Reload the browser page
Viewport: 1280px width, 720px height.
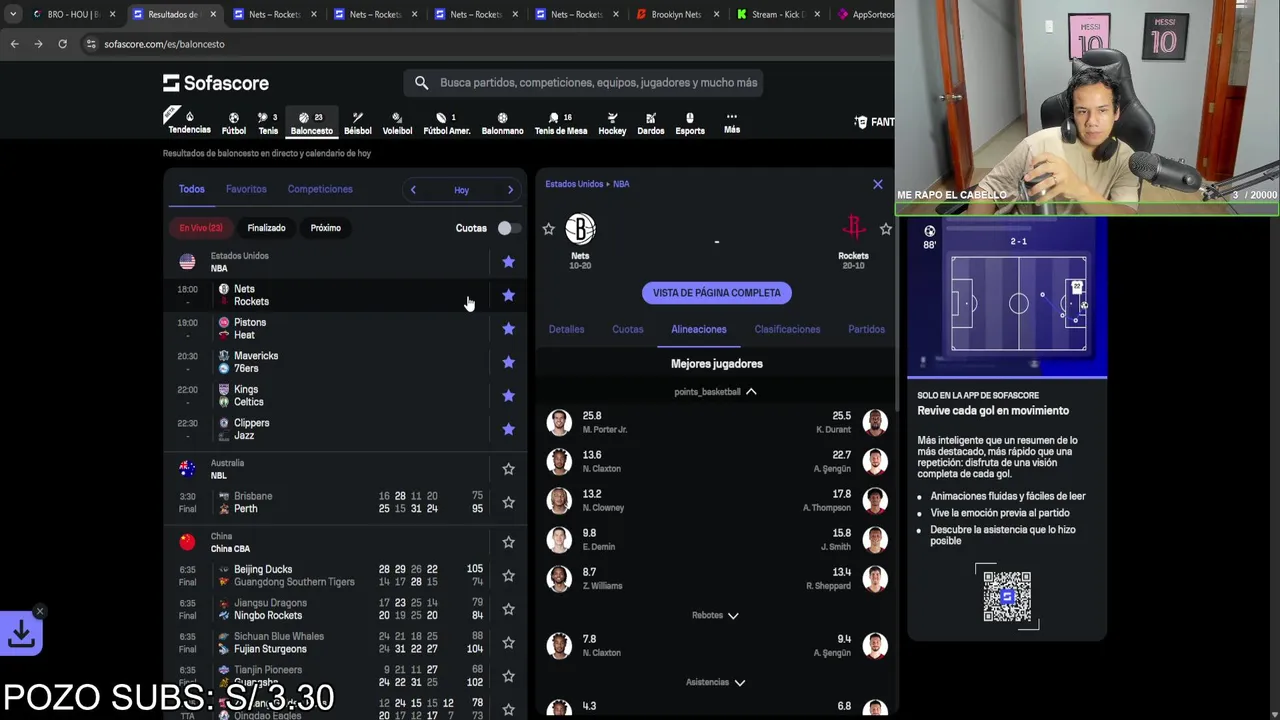point(62,44)
